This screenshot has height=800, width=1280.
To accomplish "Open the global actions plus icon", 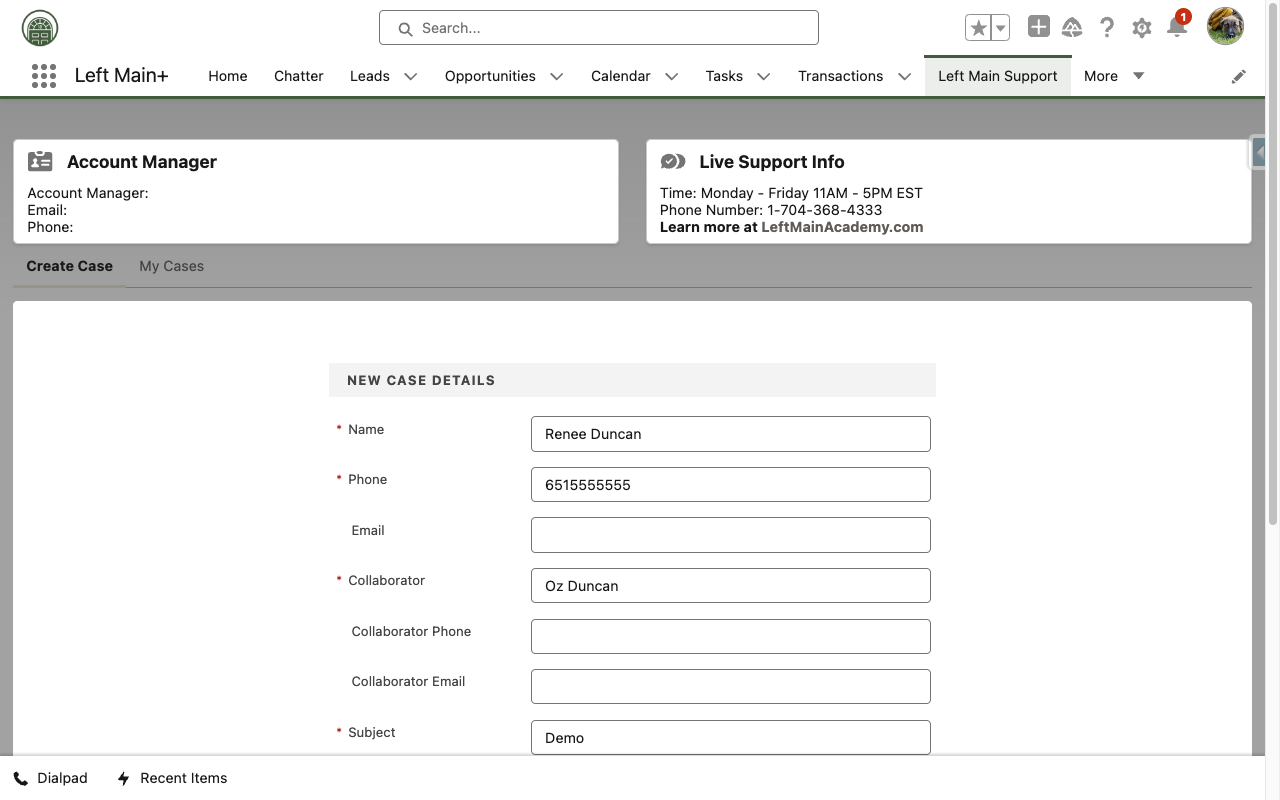I will tap(1039, 28).
